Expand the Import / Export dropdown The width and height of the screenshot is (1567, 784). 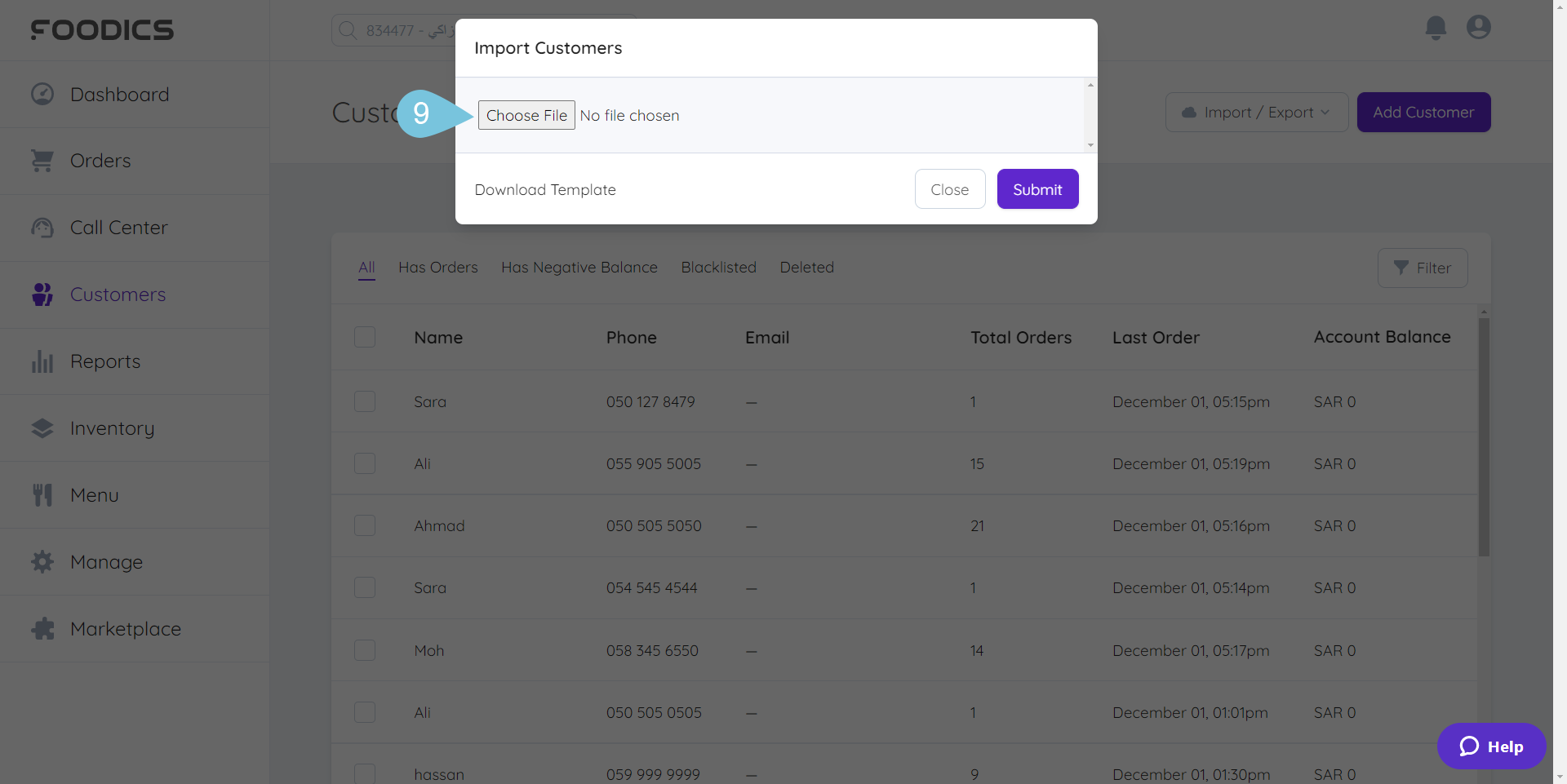coord(1256,112)
